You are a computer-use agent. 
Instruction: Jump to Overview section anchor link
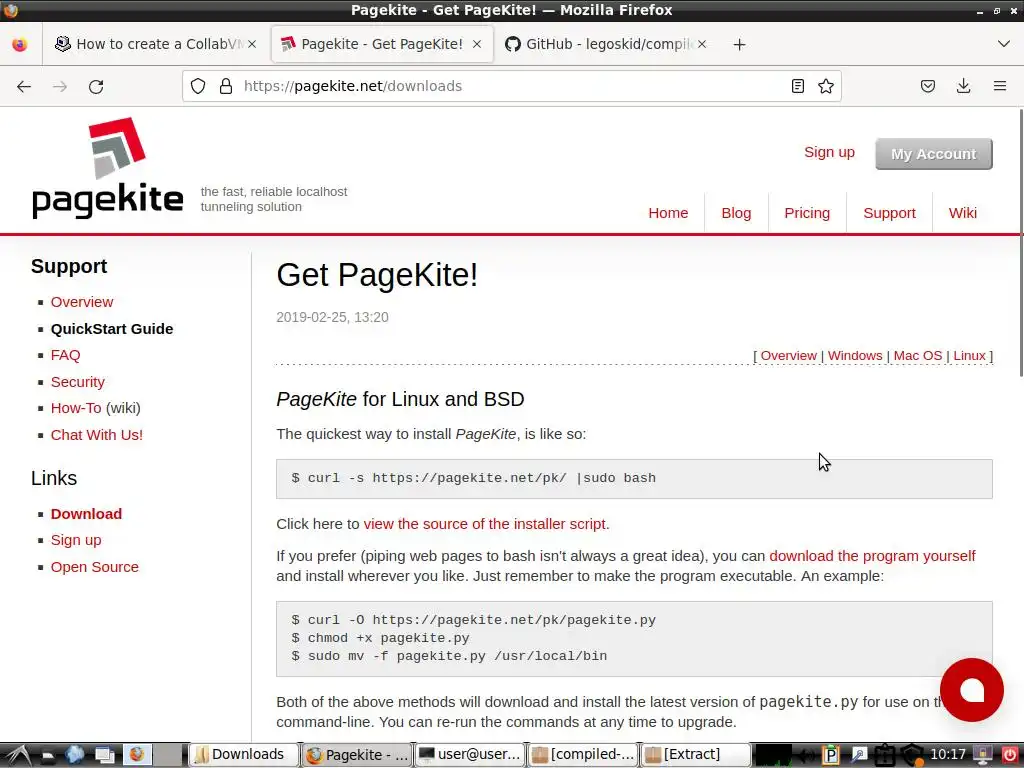click(788, 356)
